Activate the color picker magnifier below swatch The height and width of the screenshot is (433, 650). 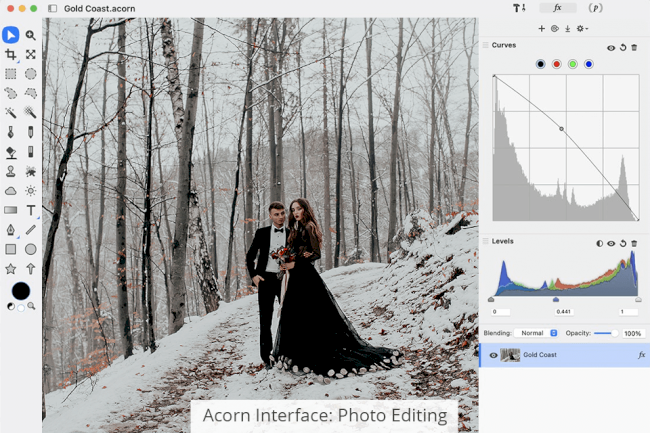tap(31, 307)
